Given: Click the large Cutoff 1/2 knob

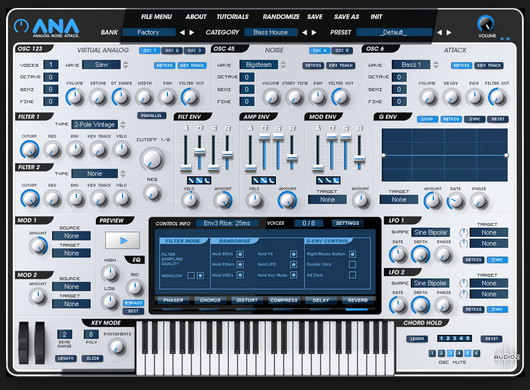Looking at the screenshot, I should 152,159.
